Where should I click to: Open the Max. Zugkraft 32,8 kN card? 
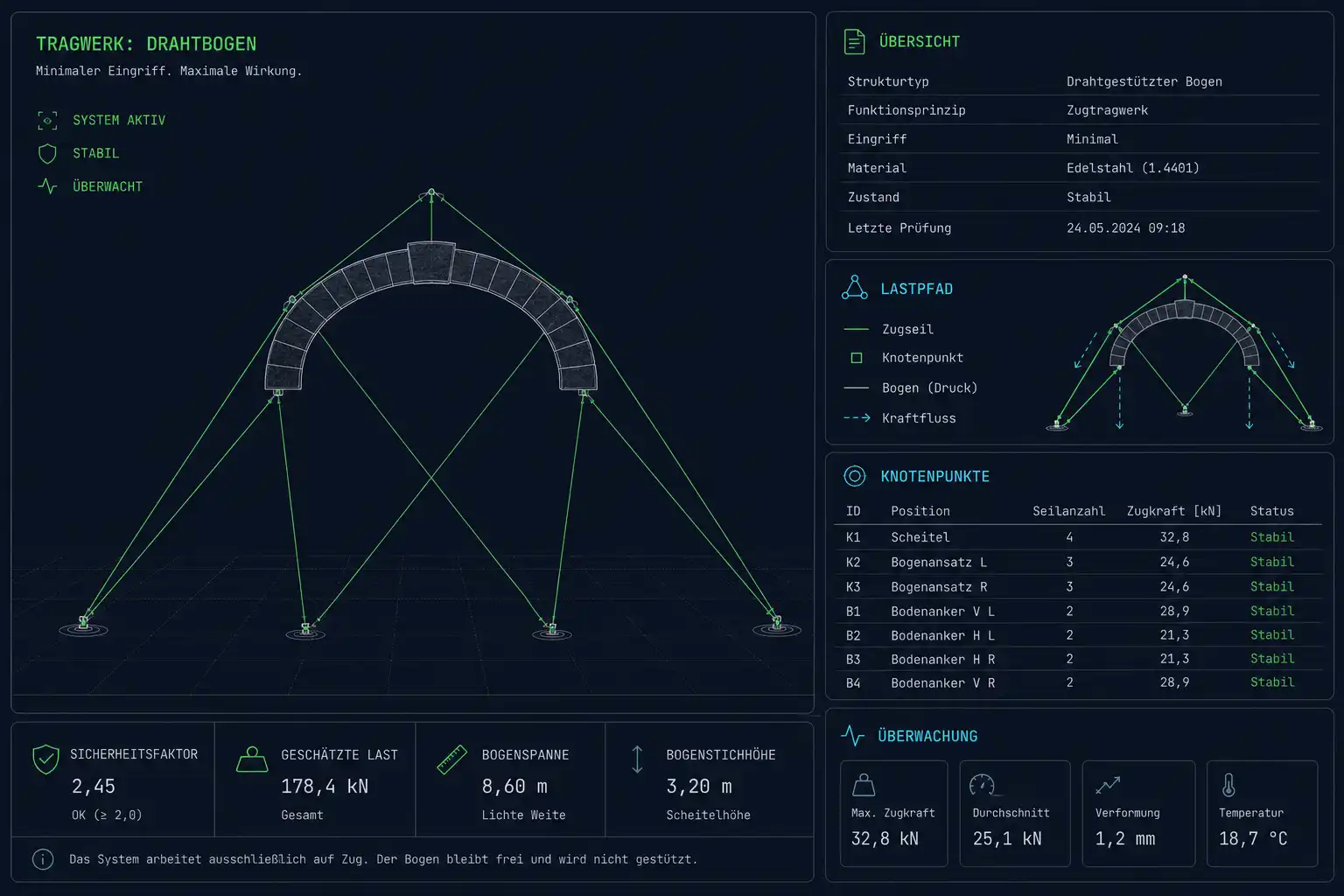coord(893,814)
